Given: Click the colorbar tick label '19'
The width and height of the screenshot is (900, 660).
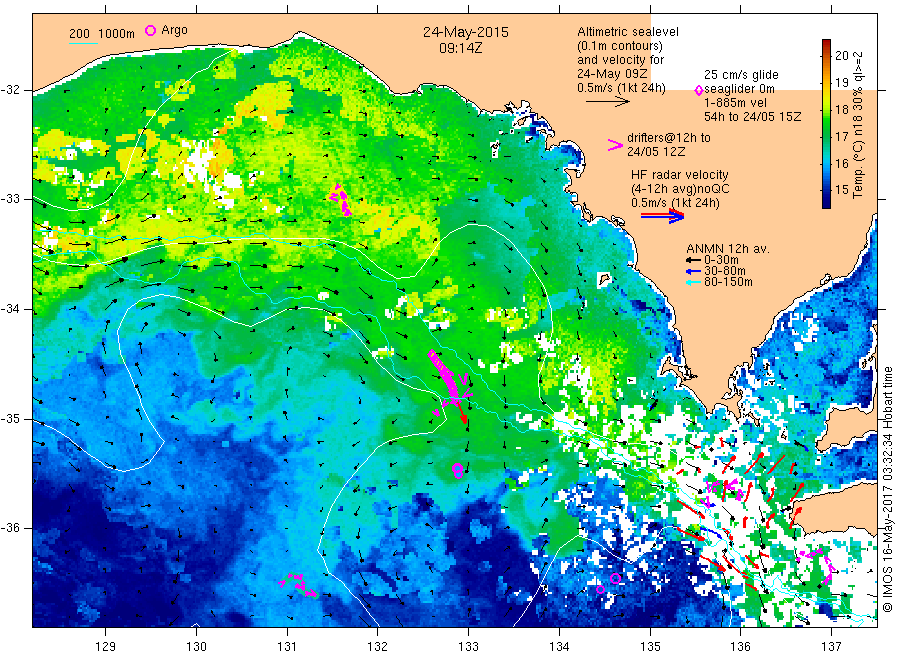Looking at the screenshot, I should [x=841, y=83].
